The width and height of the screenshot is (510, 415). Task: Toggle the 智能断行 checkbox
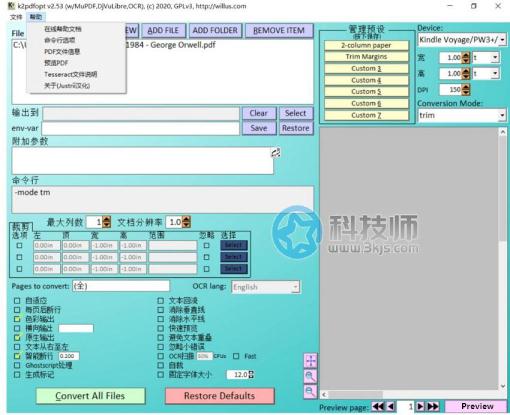point(17,356)
